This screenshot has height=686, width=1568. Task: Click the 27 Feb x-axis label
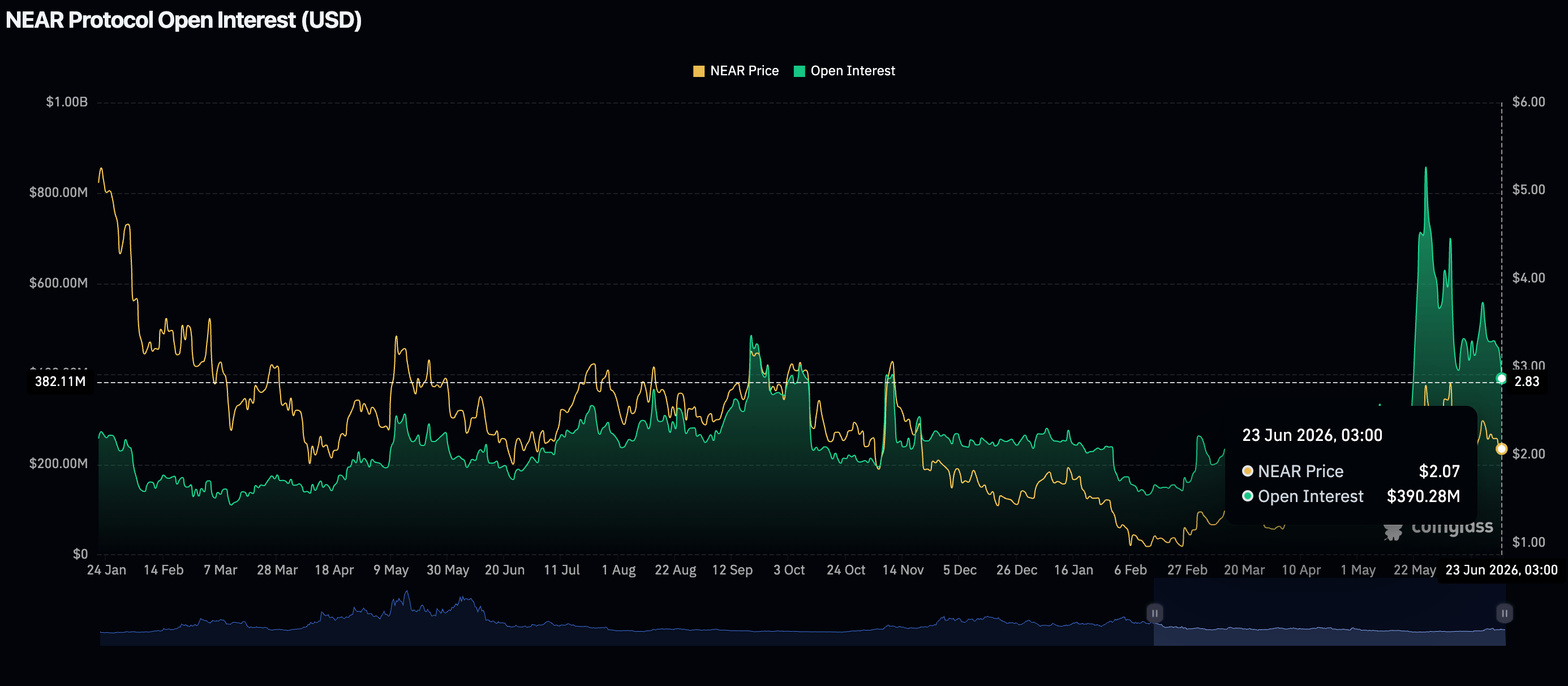[1188, 571]
